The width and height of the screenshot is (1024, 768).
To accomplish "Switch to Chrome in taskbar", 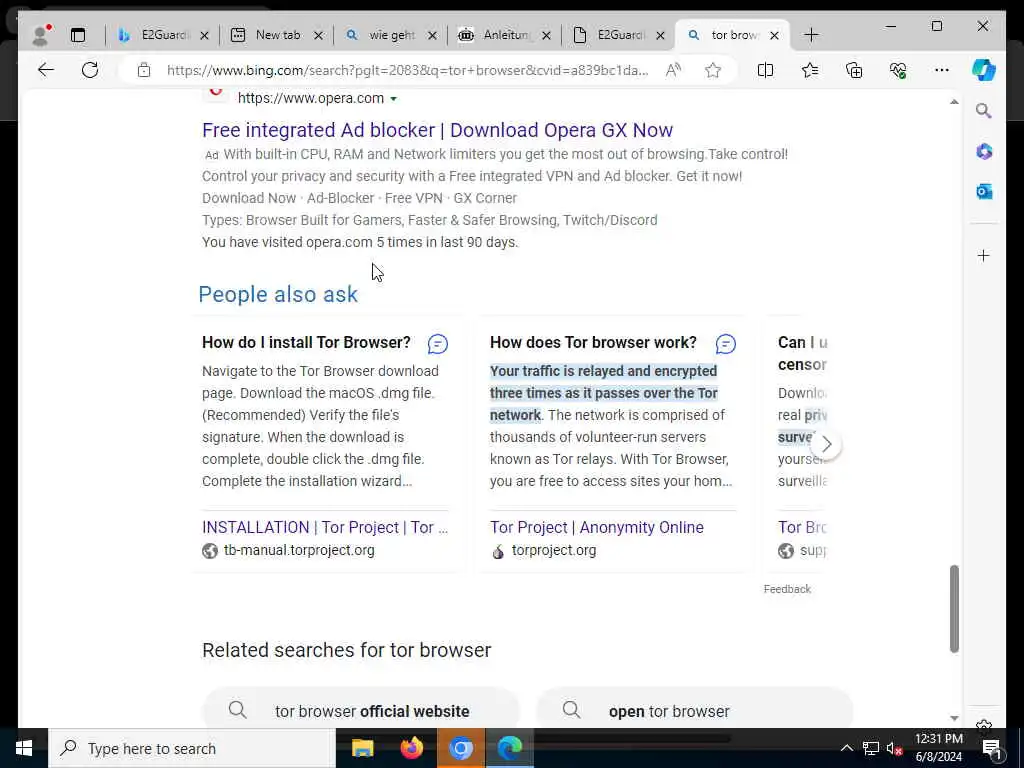I will (460, 748).
